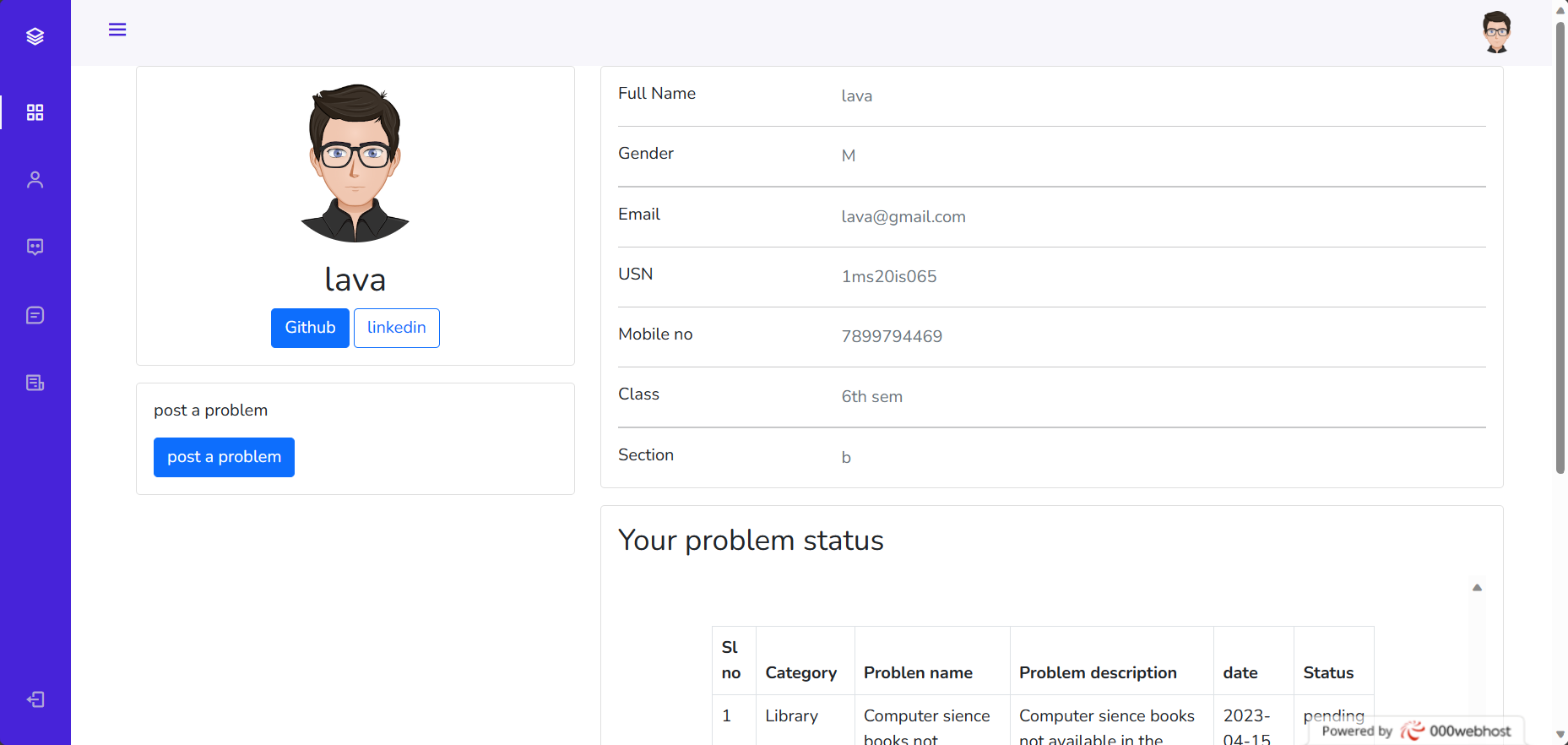Click the up arrow of problem table scrollbar

point(1477,587)
